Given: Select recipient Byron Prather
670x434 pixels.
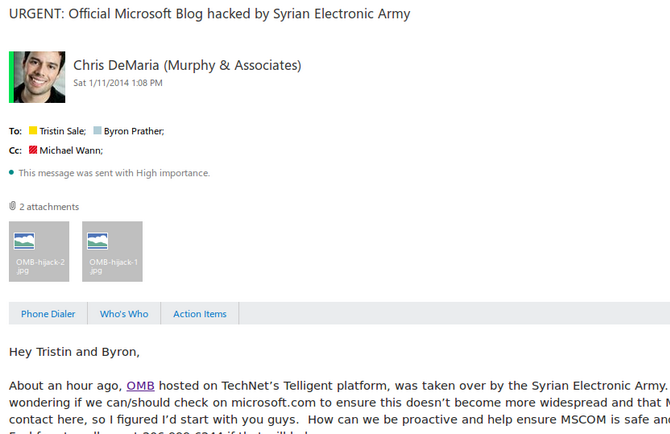Looking at the screenshot, I should [x=134, y=131].
